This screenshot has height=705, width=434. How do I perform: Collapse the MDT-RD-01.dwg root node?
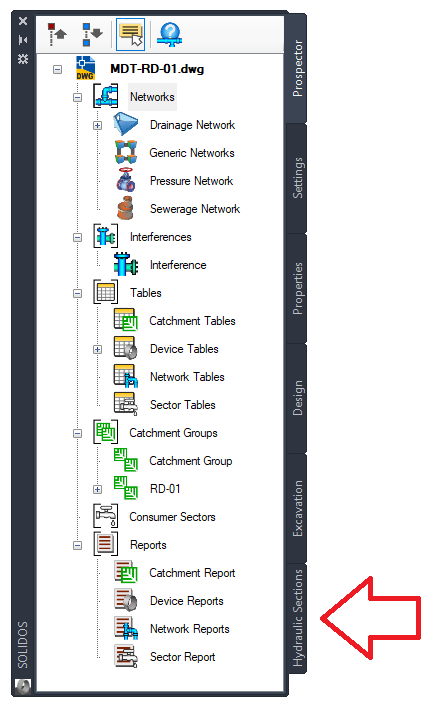point(58,70)
